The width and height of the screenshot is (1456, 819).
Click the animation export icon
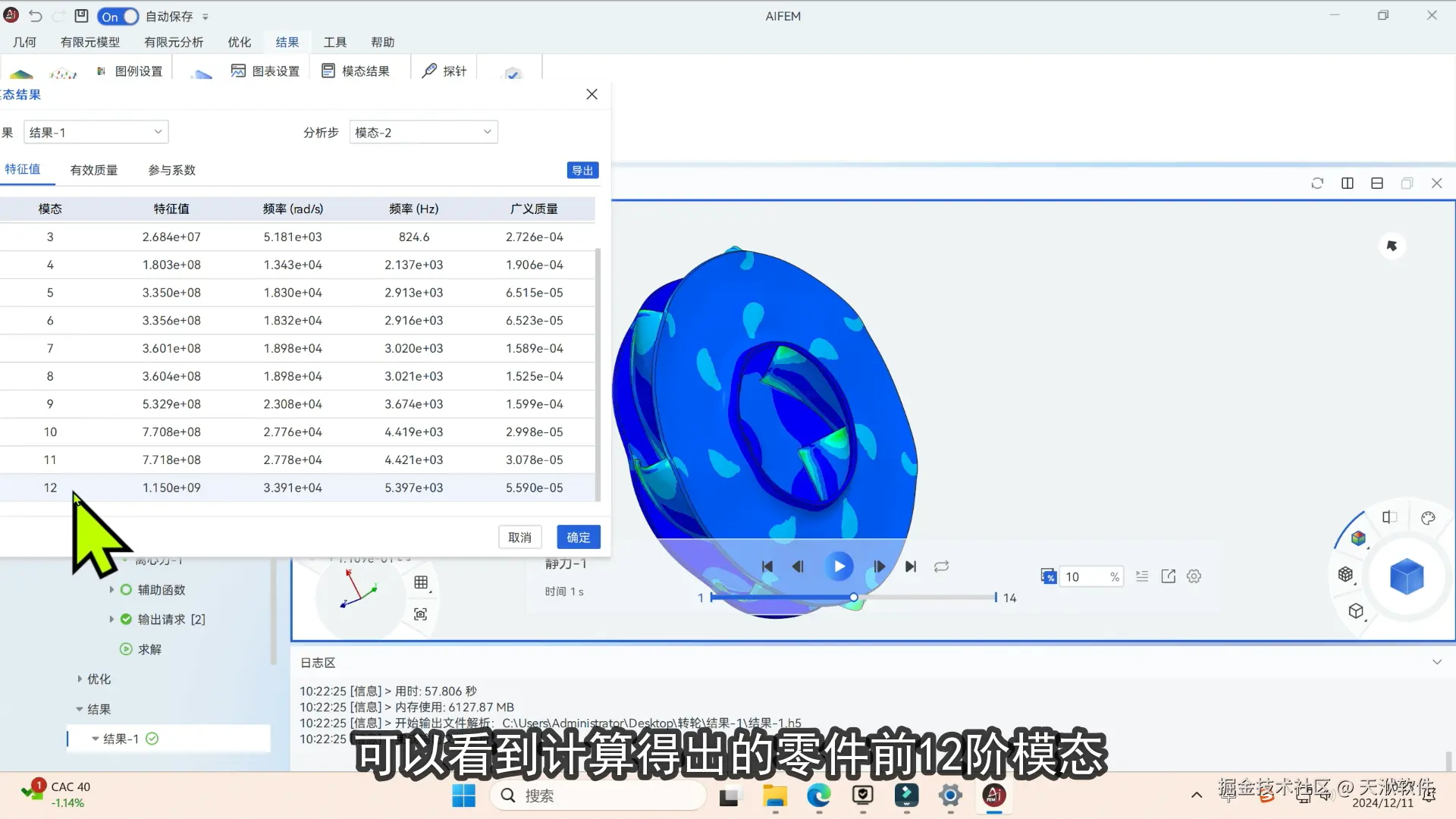(1168, 576)
